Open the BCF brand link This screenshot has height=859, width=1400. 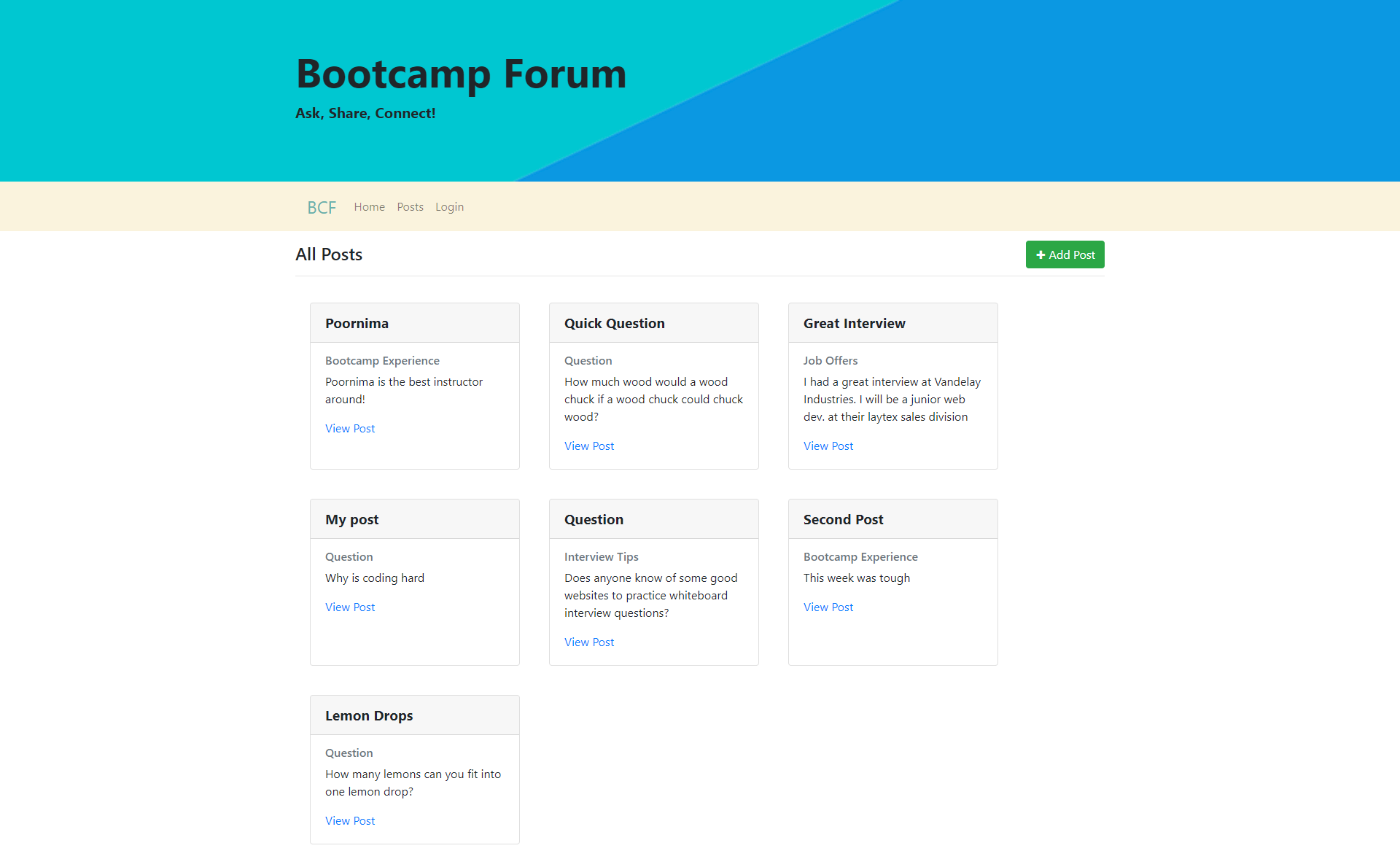click(322, 207)
